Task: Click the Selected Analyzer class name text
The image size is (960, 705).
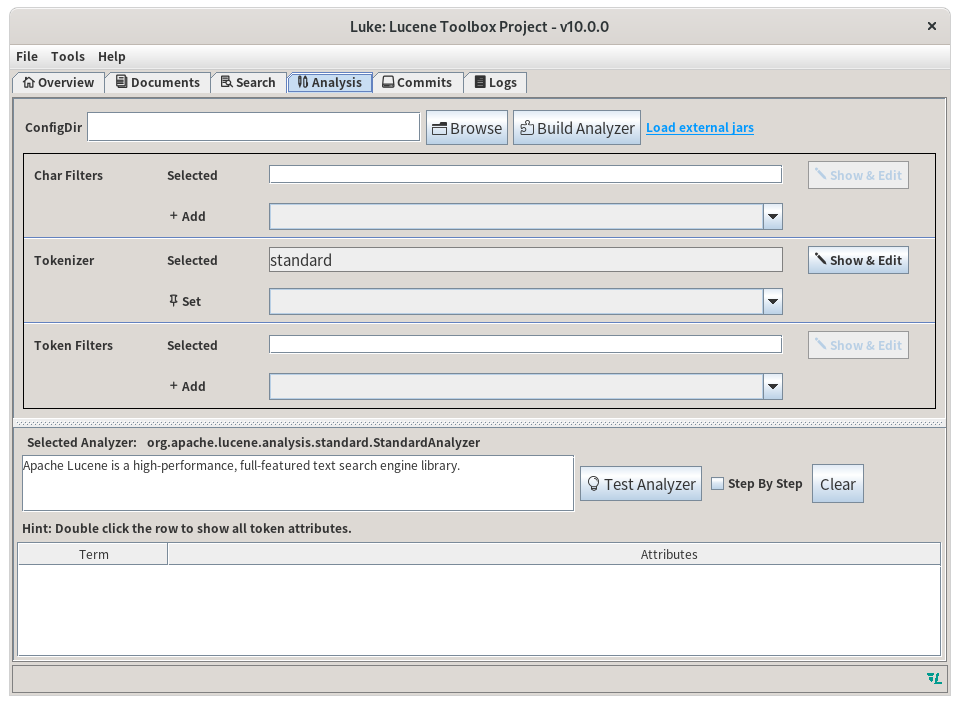Action: (x=313, y=442)
